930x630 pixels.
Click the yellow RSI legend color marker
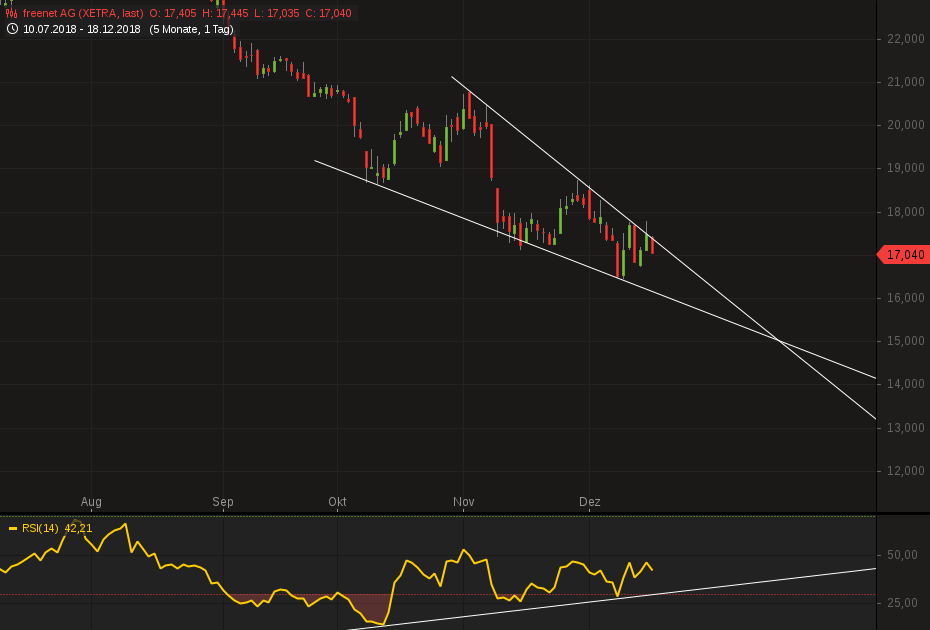[x=13, y=528]
